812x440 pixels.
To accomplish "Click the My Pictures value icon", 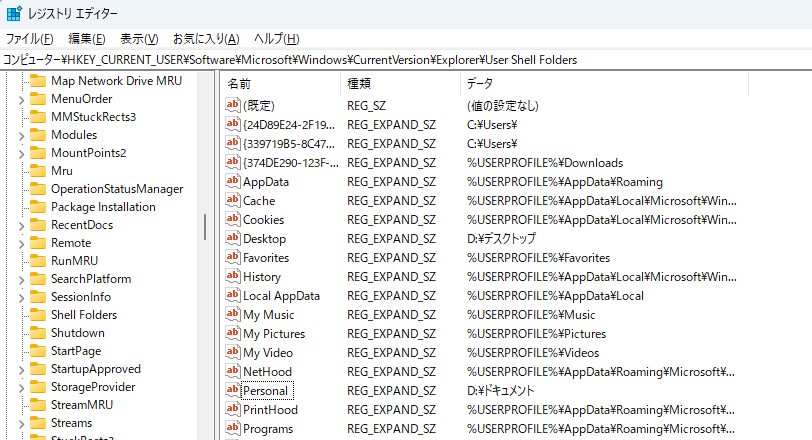I will 233,333.
